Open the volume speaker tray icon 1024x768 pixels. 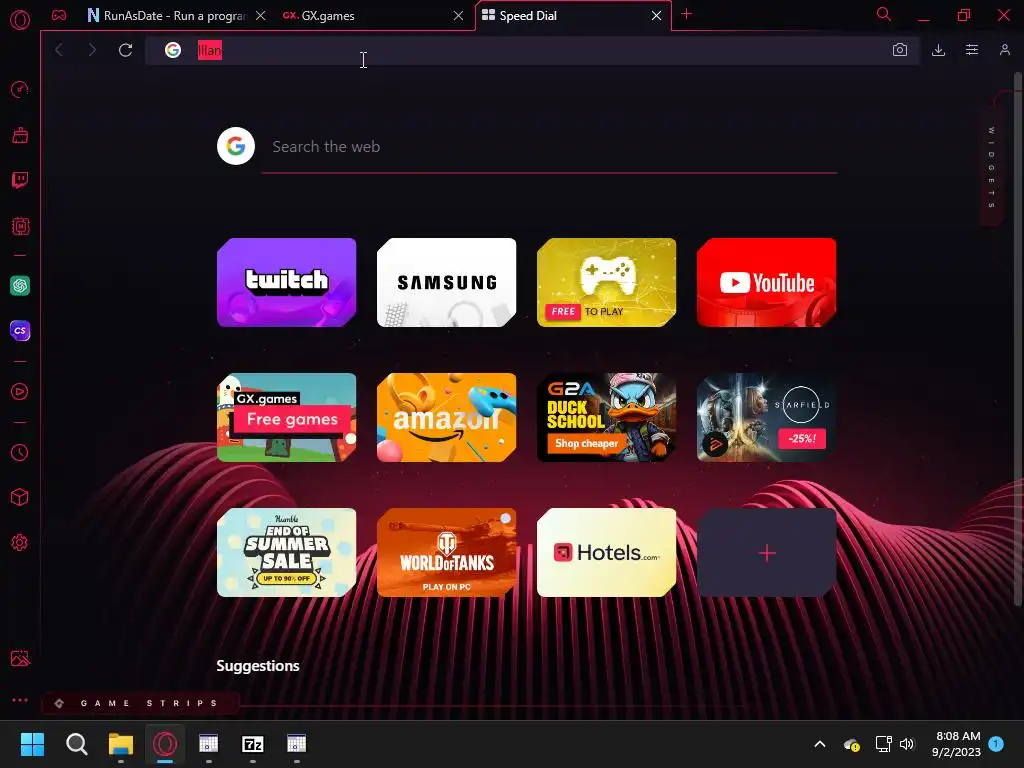point(907,744)
